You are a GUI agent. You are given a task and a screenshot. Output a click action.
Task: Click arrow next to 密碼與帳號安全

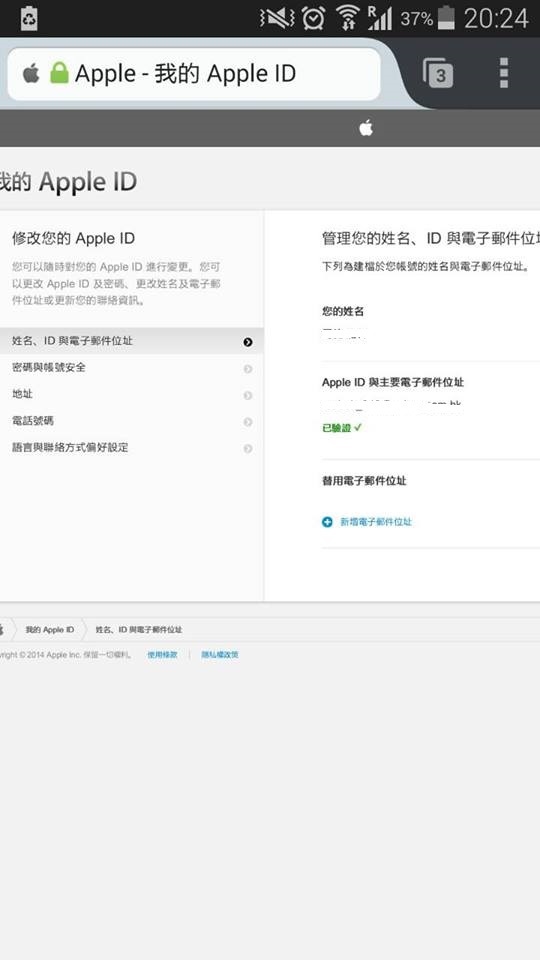247,369
